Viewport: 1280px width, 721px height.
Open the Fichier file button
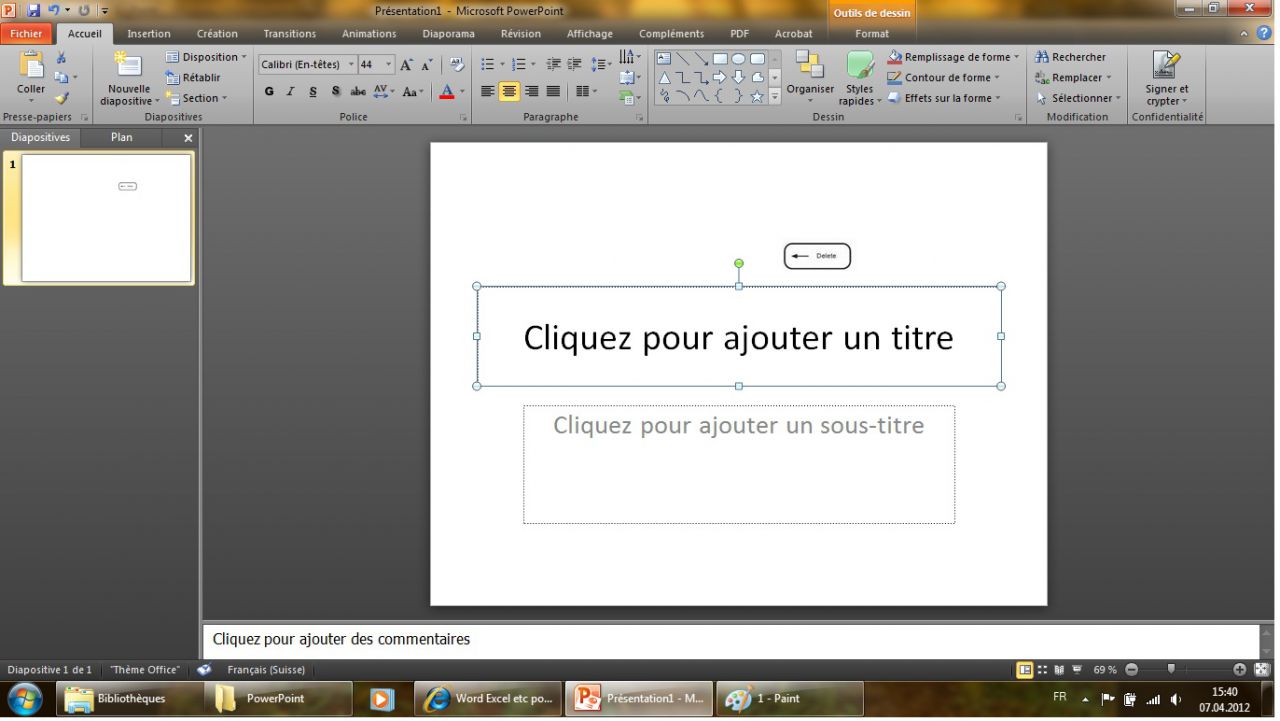coord(26,34)
